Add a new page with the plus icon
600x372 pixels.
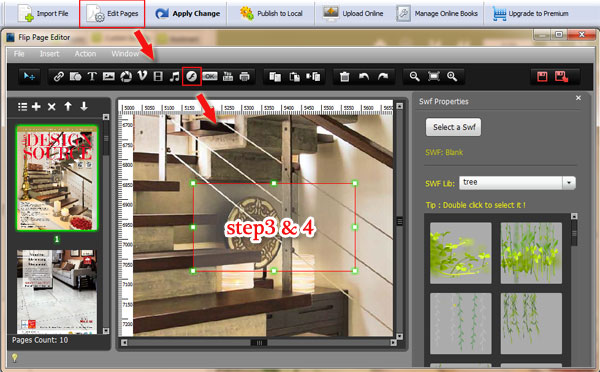36,107
